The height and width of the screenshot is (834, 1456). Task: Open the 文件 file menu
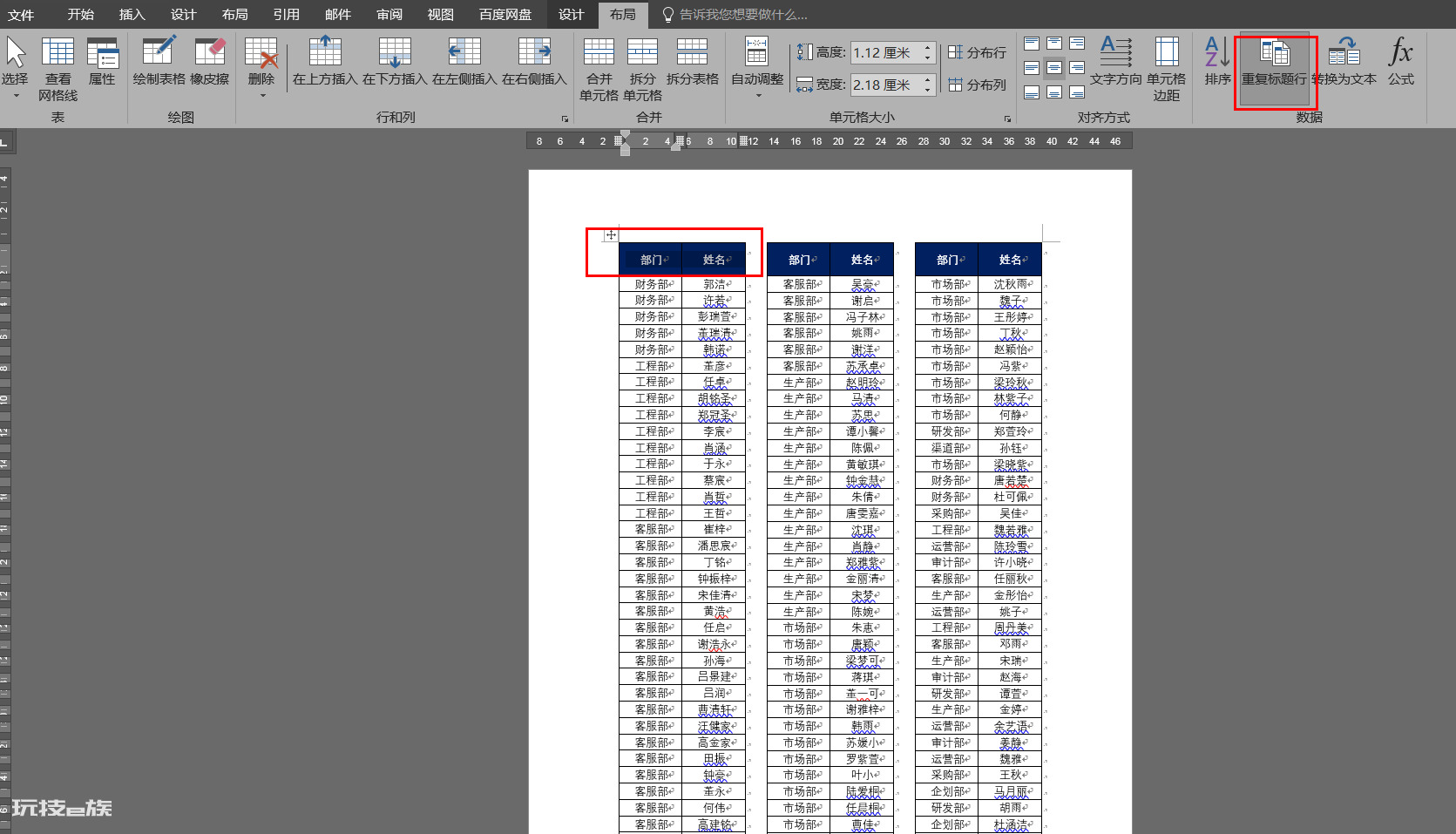point(20,14)
